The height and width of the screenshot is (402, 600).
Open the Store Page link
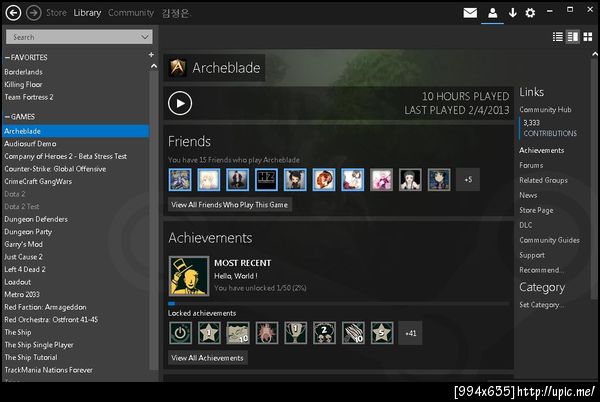point(536,210)
